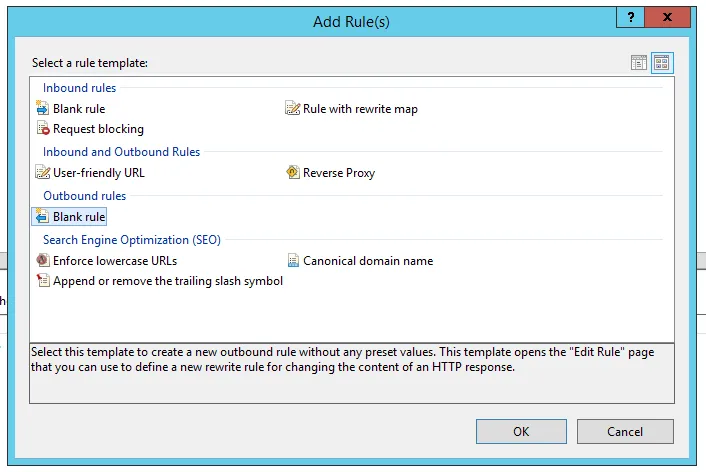Select the User-friendly URL template icon

coord(43,173)
